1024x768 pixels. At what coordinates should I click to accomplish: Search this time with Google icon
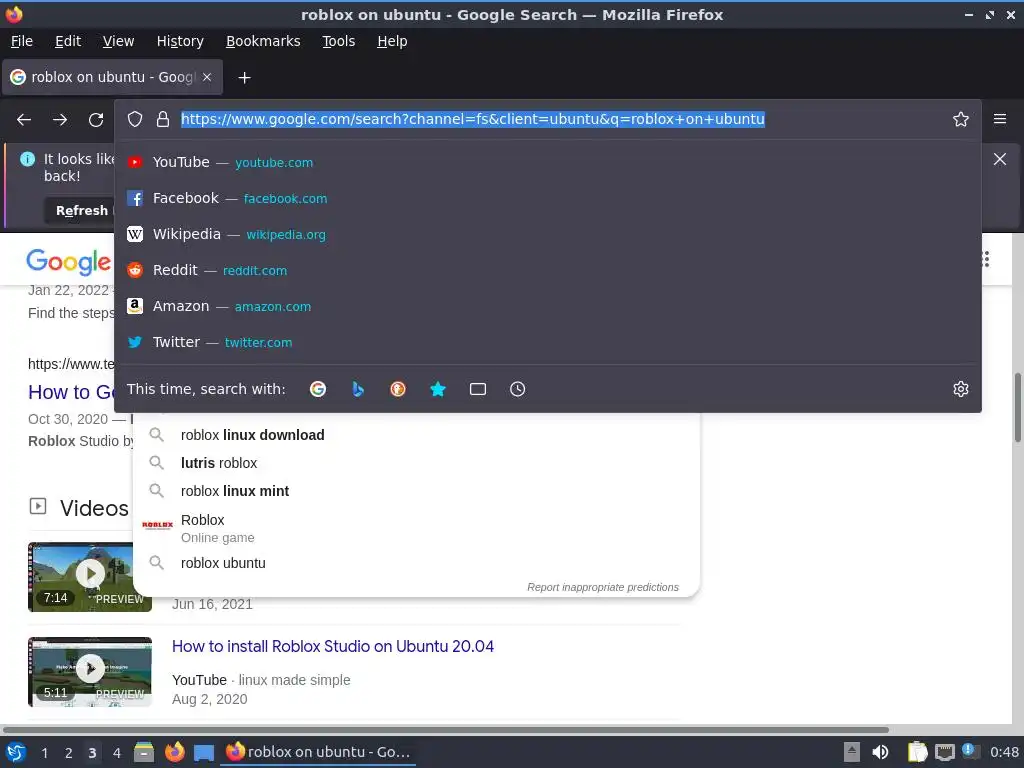(x=318, y=389)
